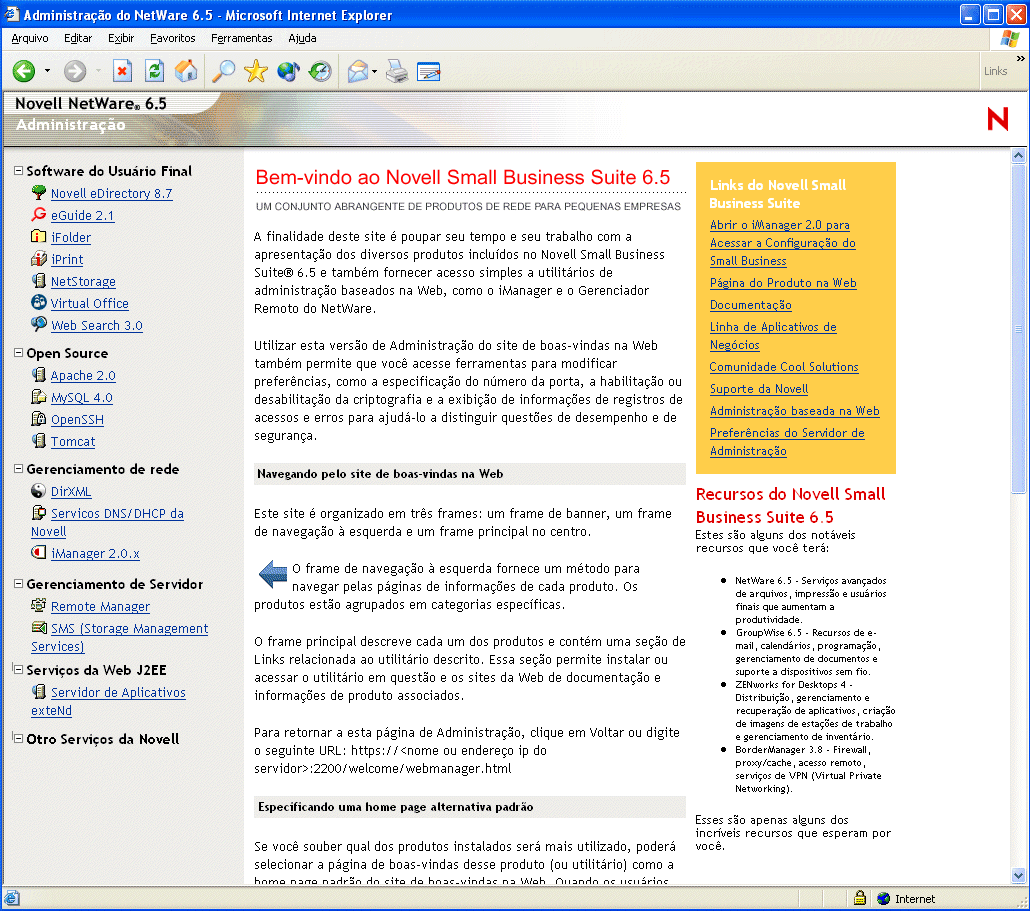Open the Ajuda menu

302,38
